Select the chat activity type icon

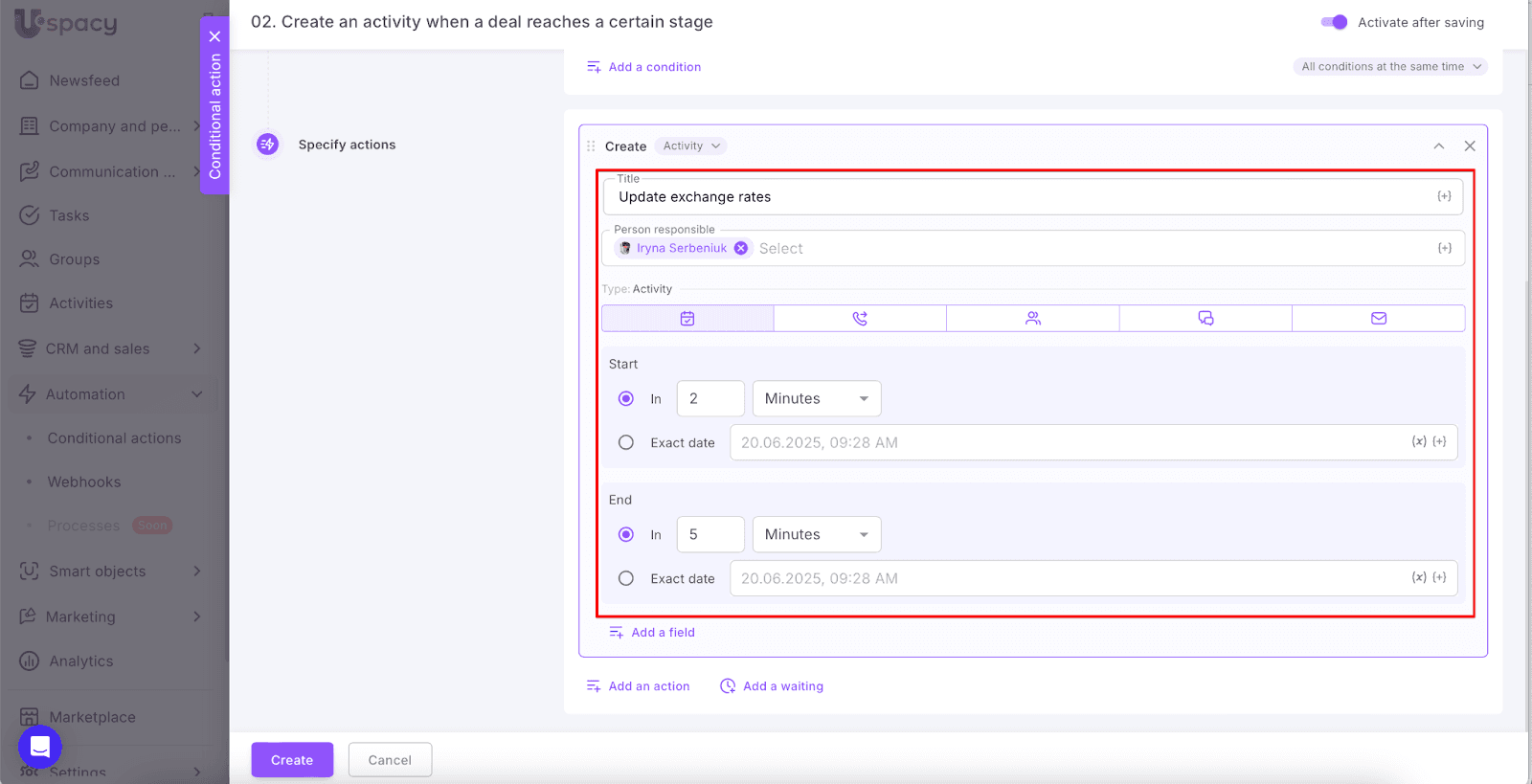[x=1205, y=319]
